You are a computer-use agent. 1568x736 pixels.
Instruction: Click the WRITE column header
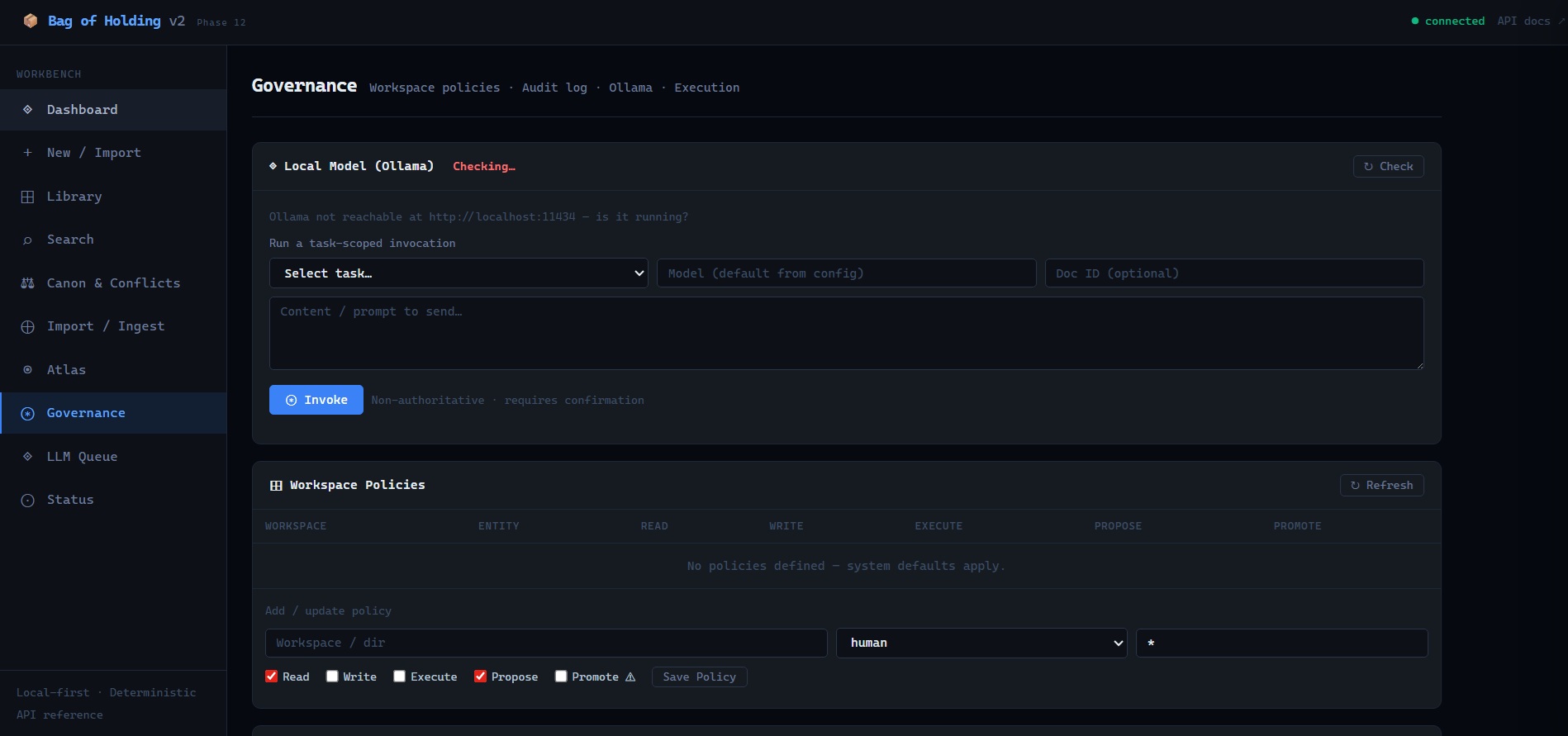coord(786,526)
